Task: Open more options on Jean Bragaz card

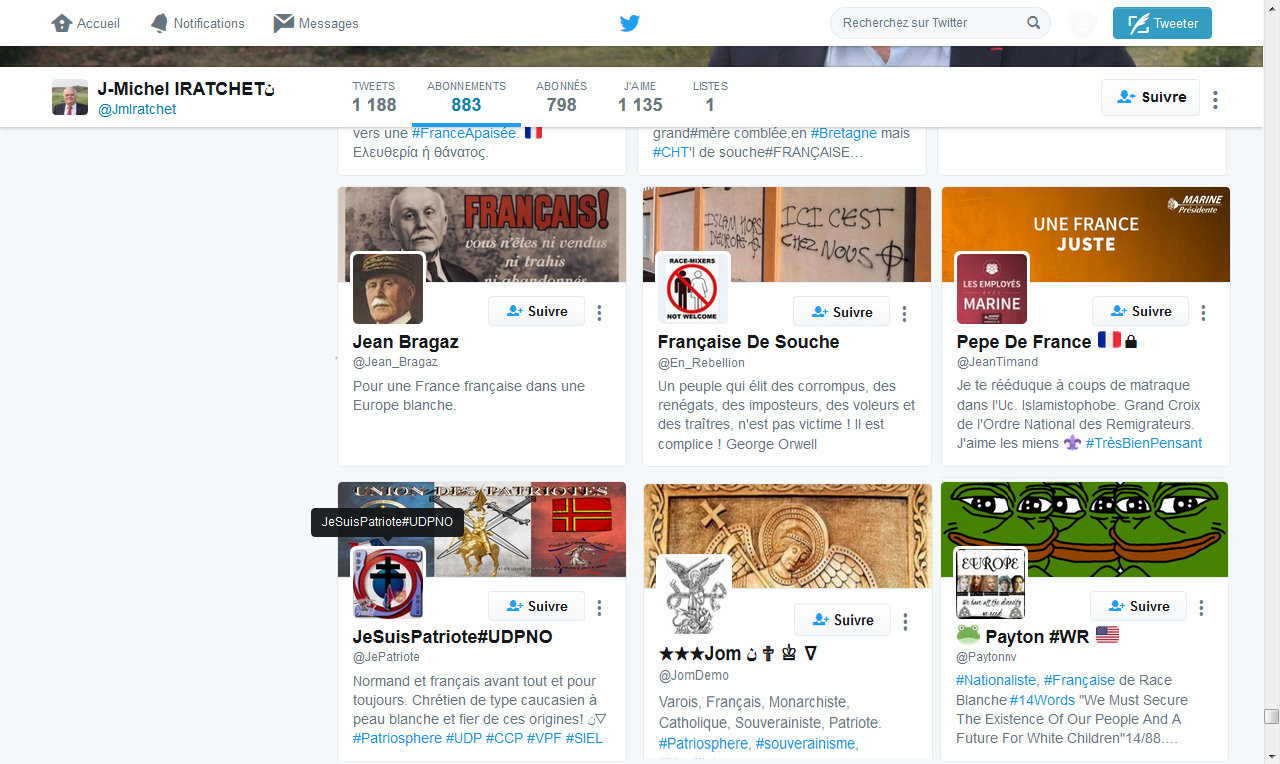Action: tap(599, 313)
